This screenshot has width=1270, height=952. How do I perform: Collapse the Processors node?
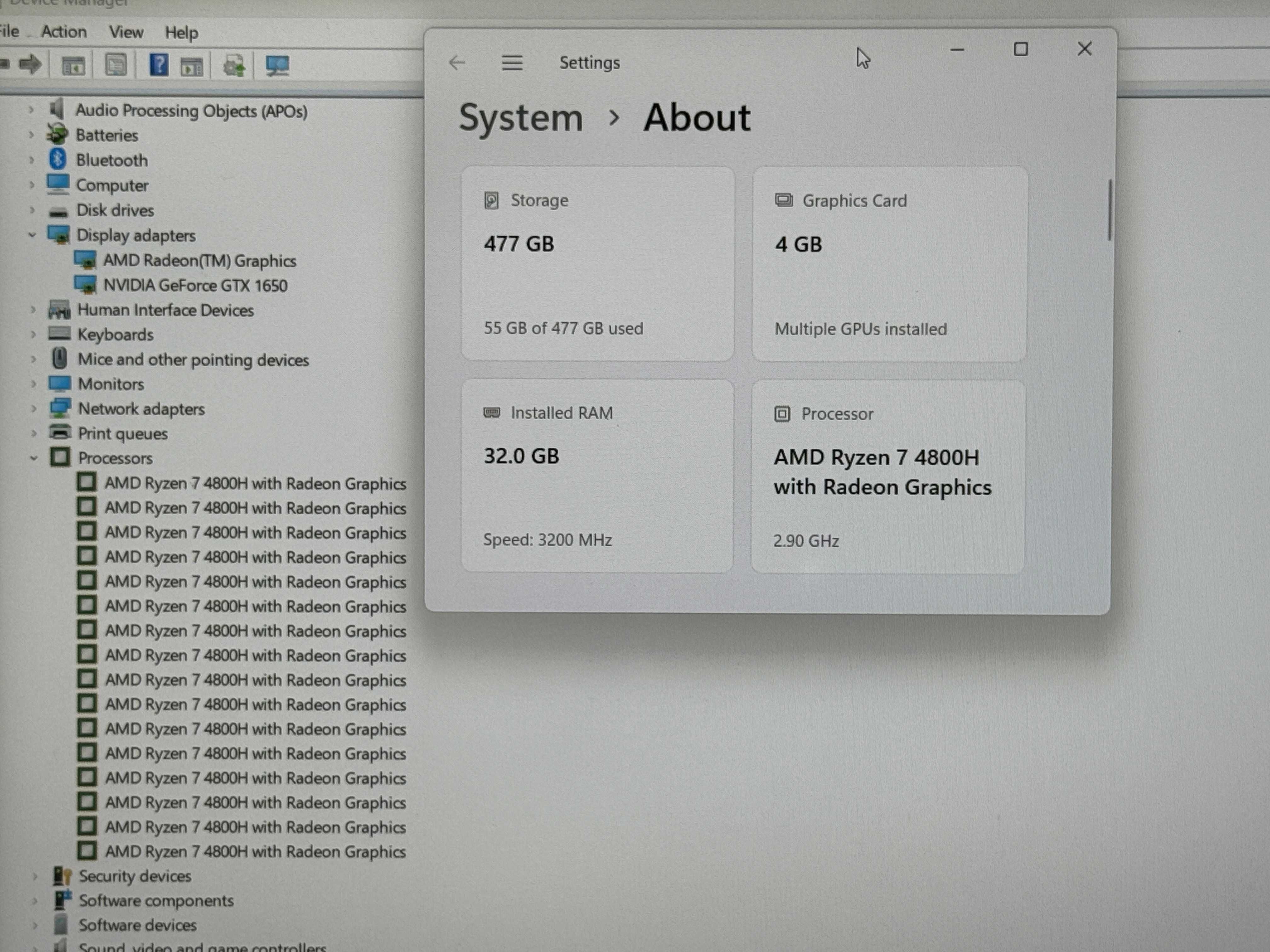33,458
